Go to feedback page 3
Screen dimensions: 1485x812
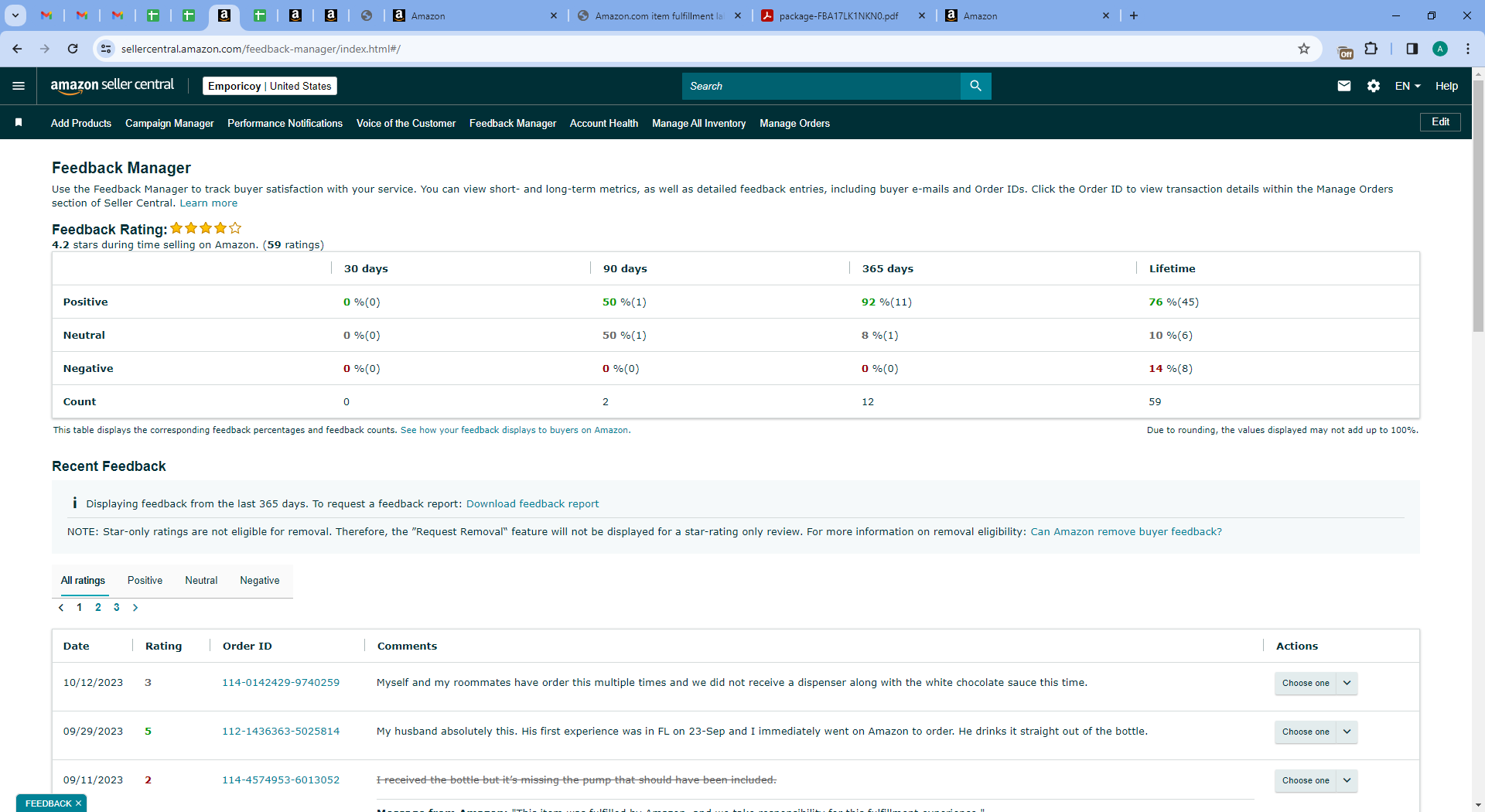click(117, 608)
